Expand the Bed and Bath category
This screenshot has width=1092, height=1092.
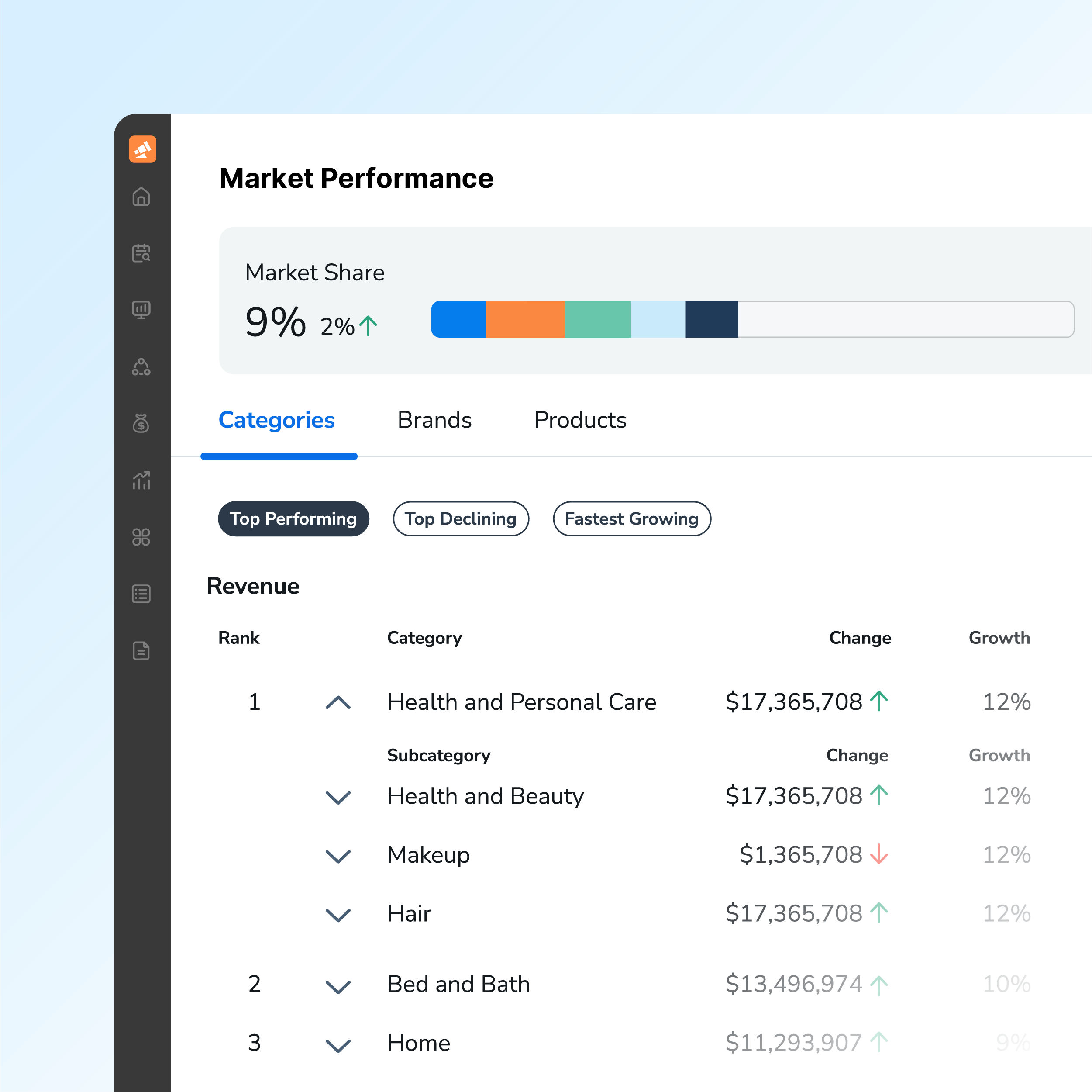point(338,986)
